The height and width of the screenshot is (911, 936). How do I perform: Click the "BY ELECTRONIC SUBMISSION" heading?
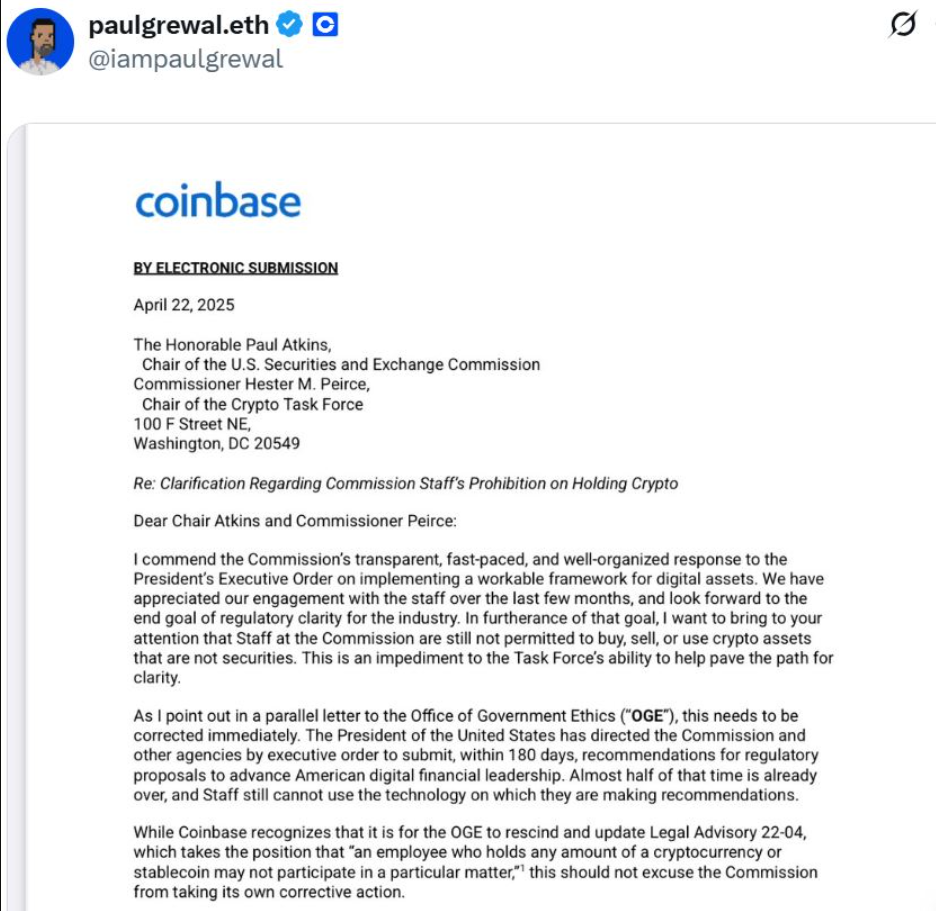[236, 268]
